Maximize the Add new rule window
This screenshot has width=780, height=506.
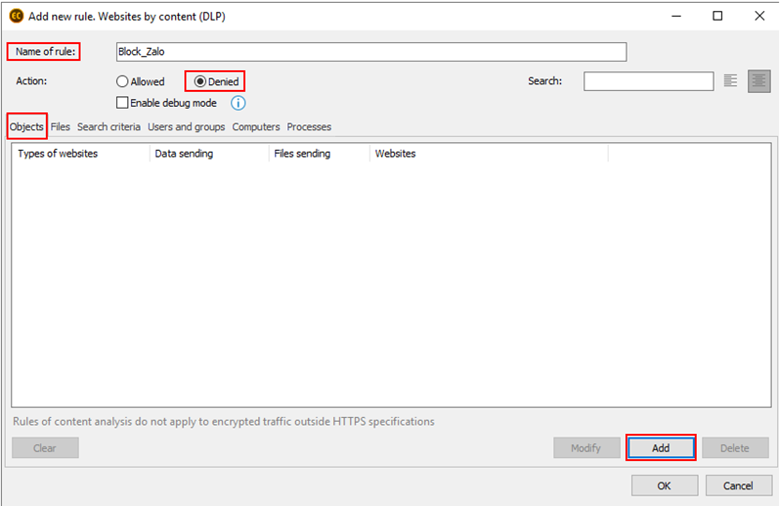(717, 17)
